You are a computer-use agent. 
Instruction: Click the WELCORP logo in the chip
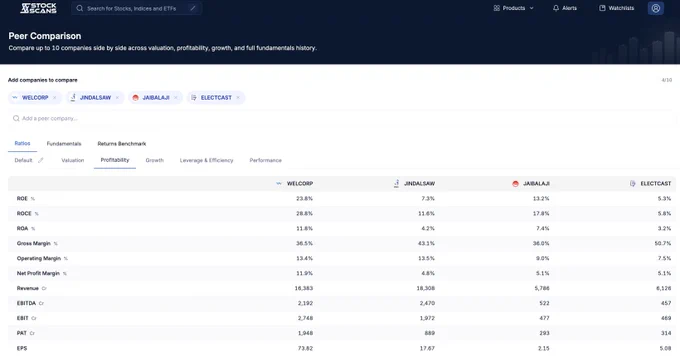(15, 98)
